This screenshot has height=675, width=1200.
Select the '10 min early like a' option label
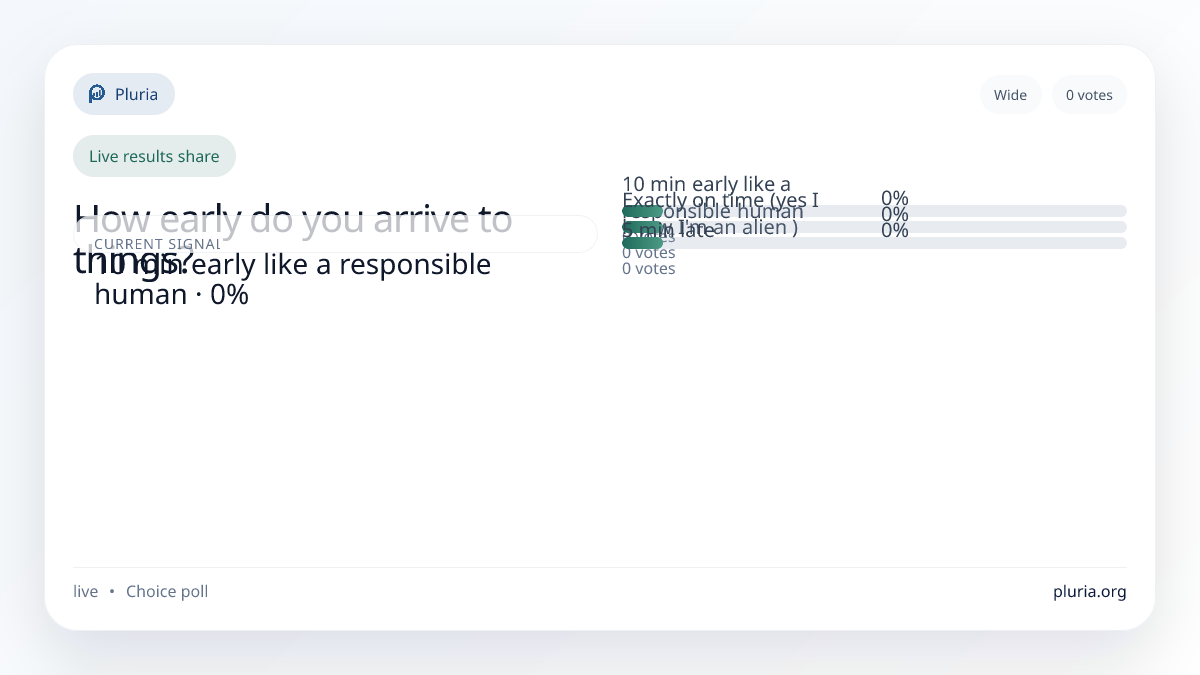706,184
